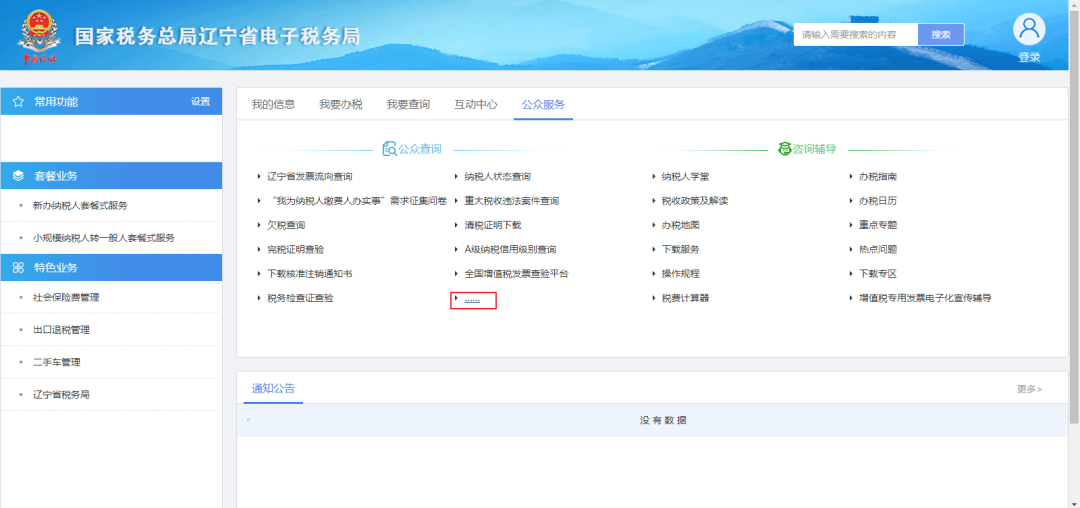Focus the search input field
The image size is (1080, 508).
tap(855, 35)
